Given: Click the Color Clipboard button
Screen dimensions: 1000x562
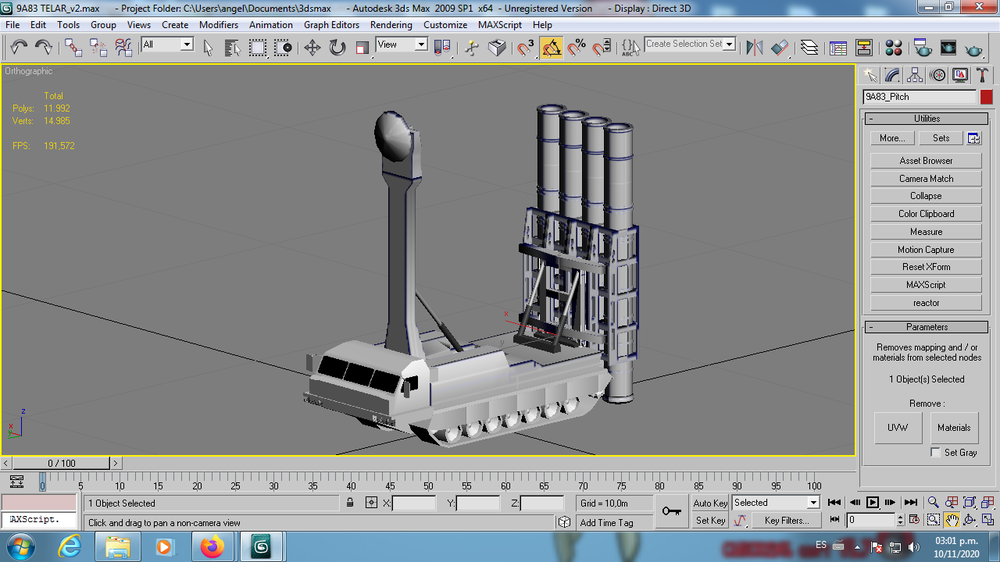Looking at the screenshot, I should pos(925,214).
